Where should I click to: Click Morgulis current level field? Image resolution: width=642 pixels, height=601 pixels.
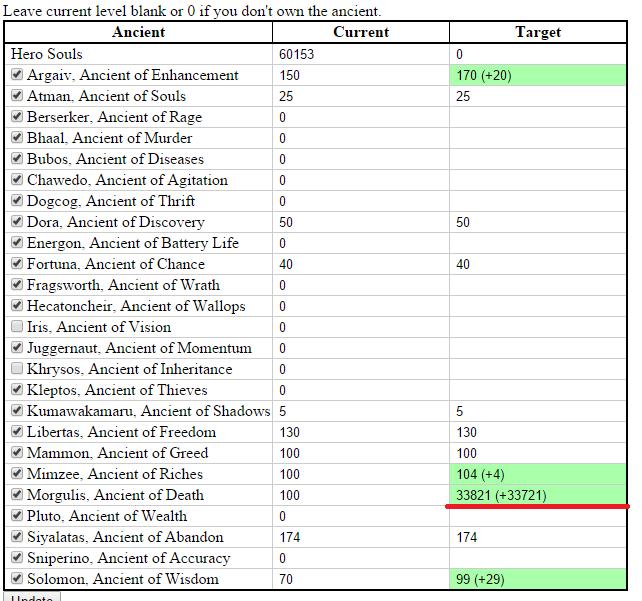point(361,495)
